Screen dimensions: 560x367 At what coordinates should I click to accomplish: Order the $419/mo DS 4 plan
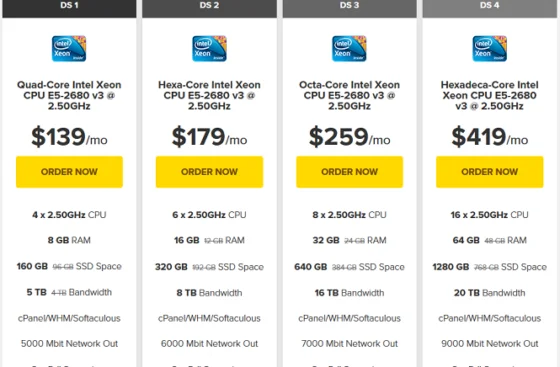(490, 172)
